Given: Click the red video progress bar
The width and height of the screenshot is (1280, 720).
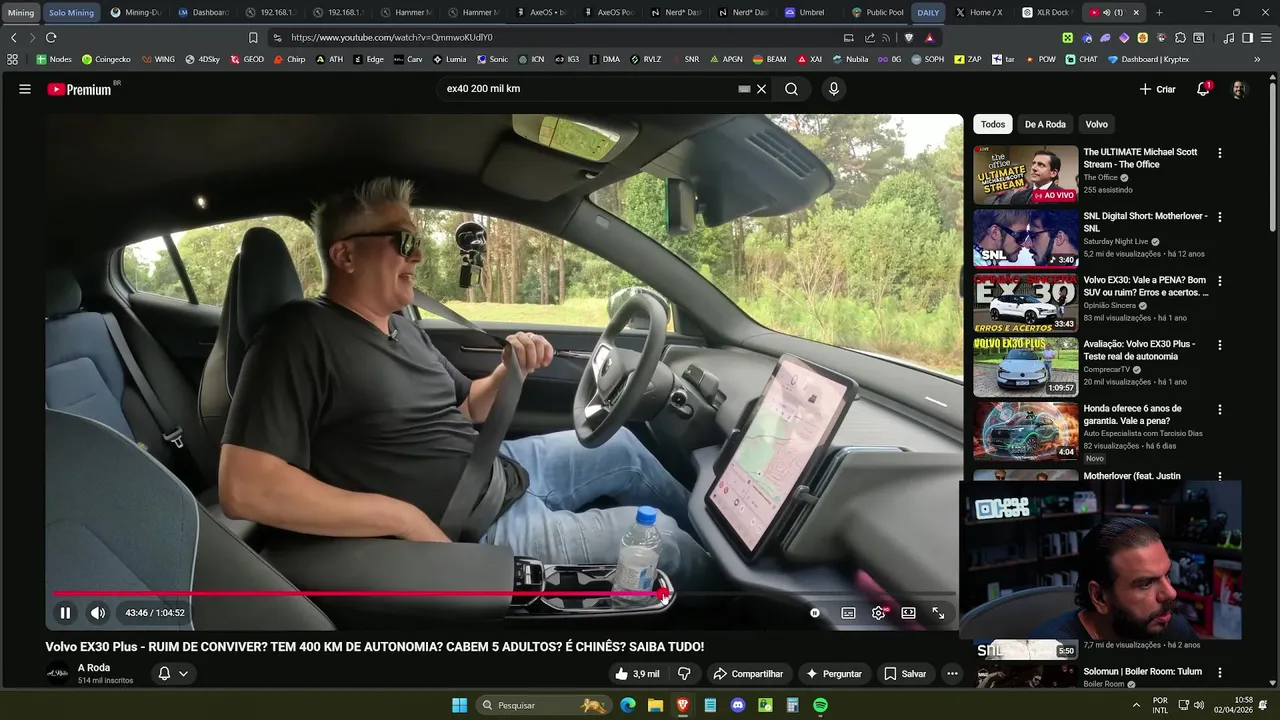Looking at the screenshot, I should point(358,594).
